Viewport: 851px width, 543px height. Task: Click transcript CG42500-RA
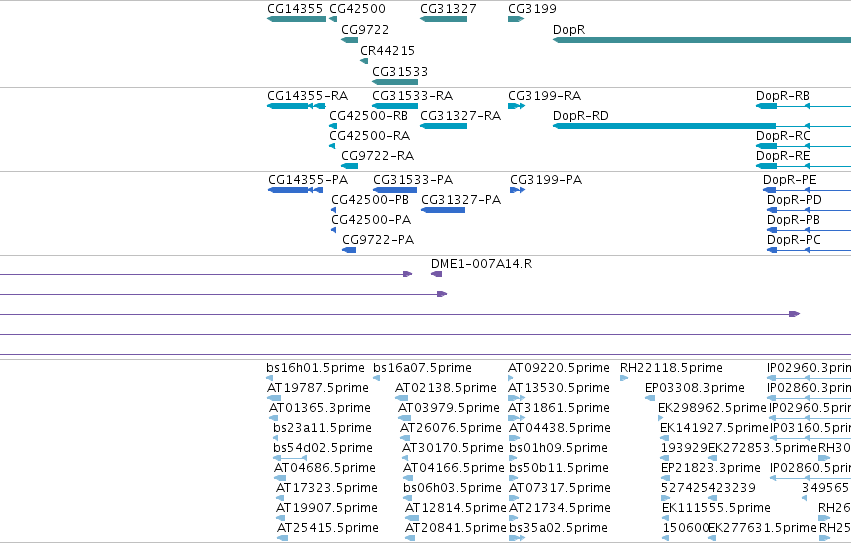(x=332, y=146)
